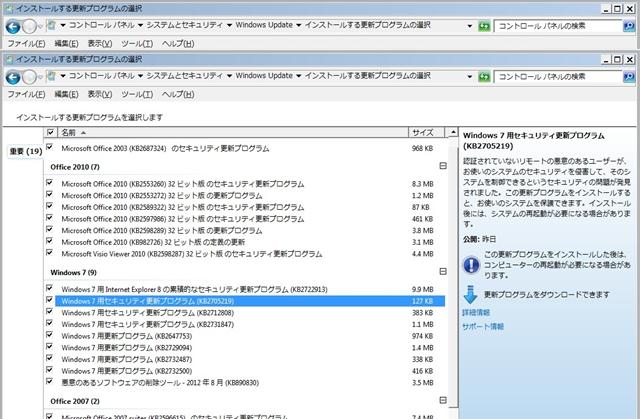Uncheck Office 2010 (KB2589322) security update
Viewport: 640px width, 419px height.
50,206
